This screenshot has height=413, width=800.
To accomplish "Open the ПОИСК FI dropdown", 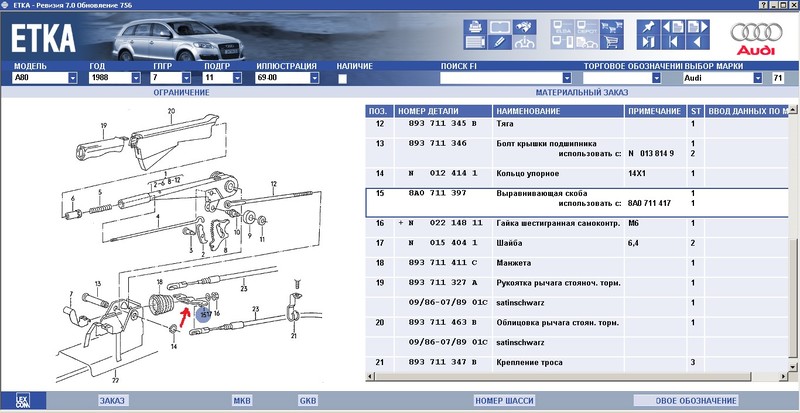I will (567, 78).
